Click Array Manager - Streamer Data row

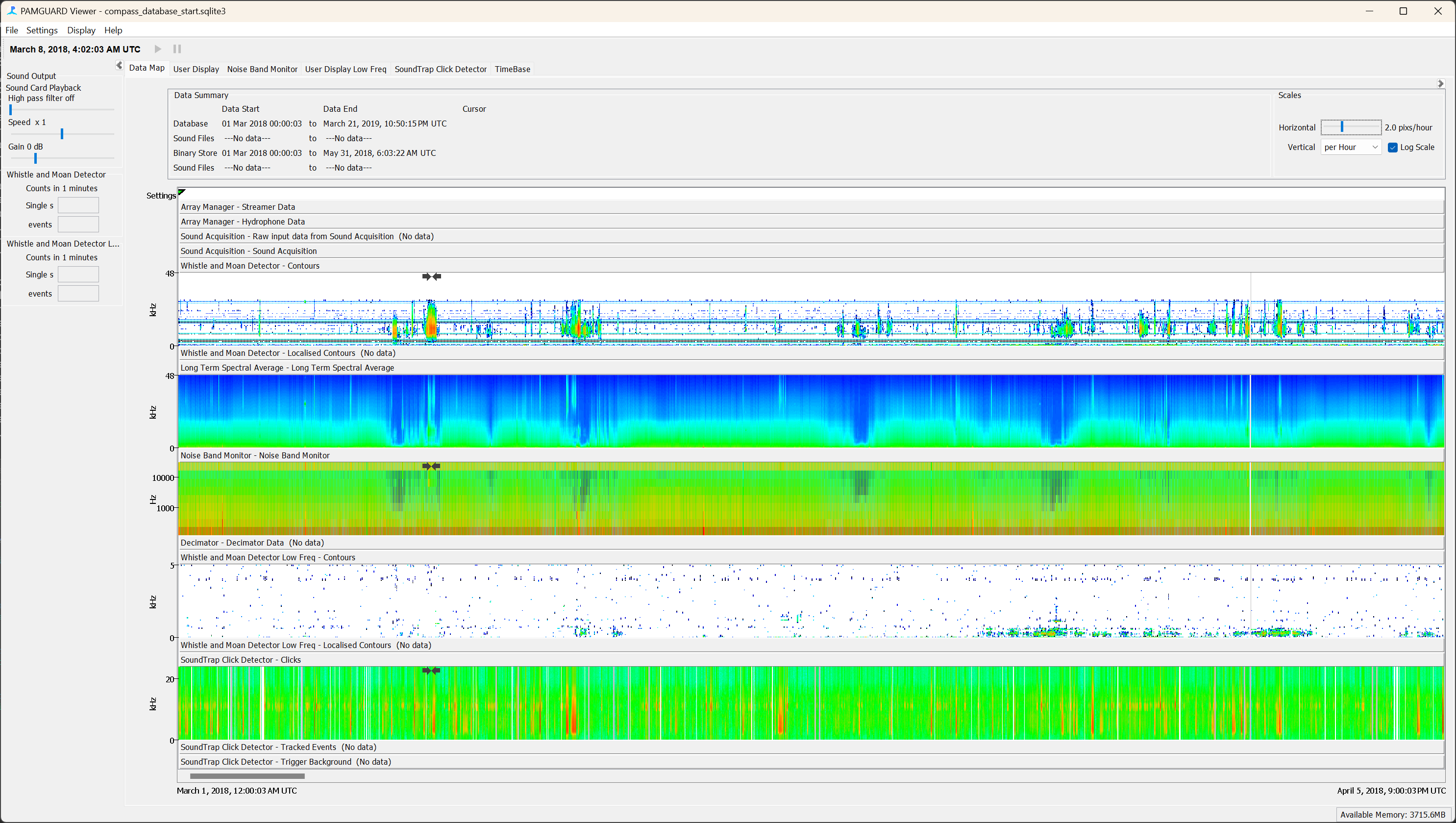click(x=811, y=207)
